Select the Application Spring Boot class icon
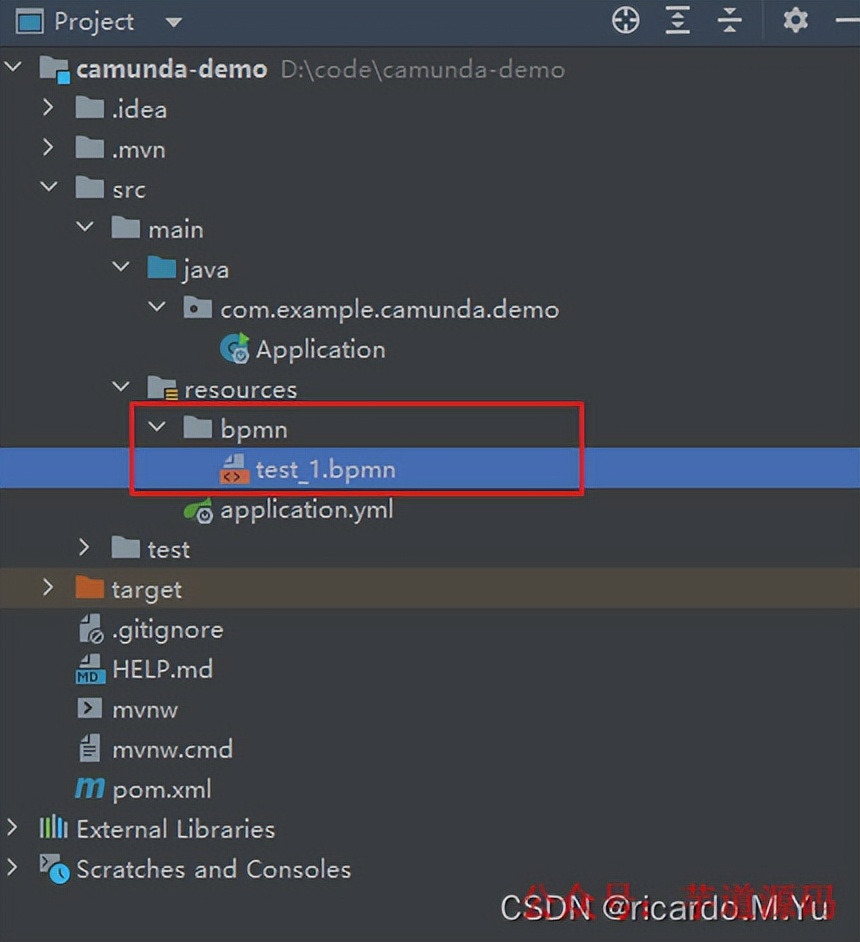This screenshot has height=942, width=860. tap(234, 349)
